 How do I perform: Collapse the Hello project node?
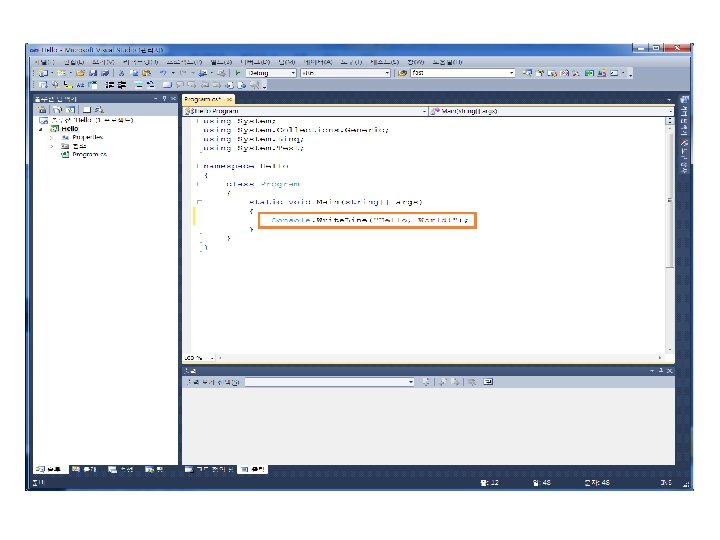[41, 129]
